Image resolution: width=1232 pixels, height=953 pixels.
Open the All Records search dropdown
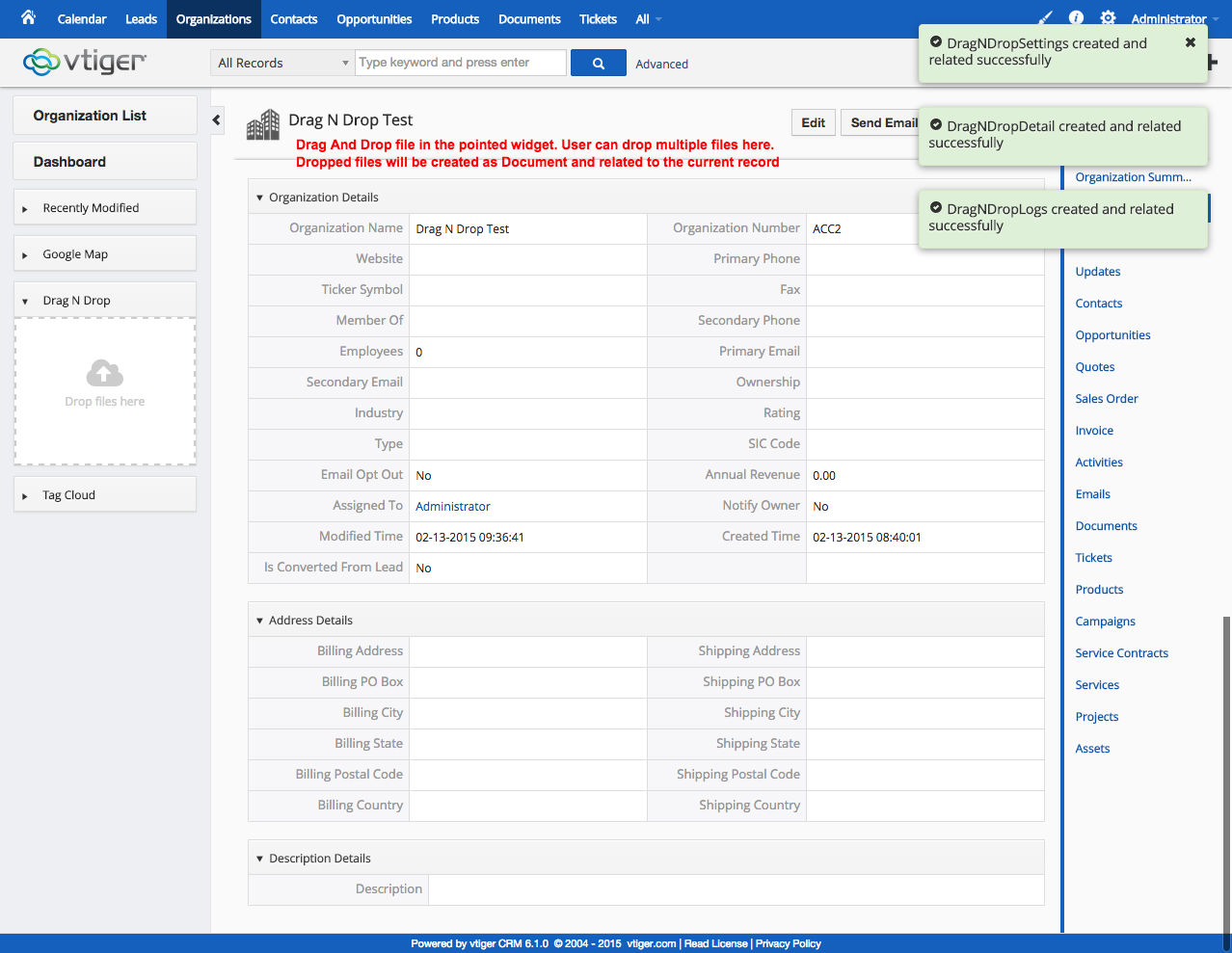click(x=282, y=63)
